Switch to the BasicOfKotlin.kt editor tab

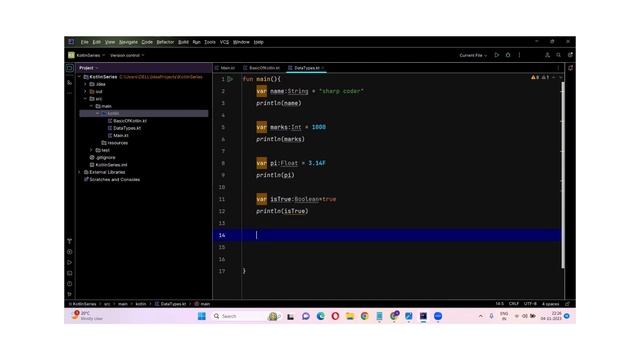pyautogui.click(x=261, y=68)
